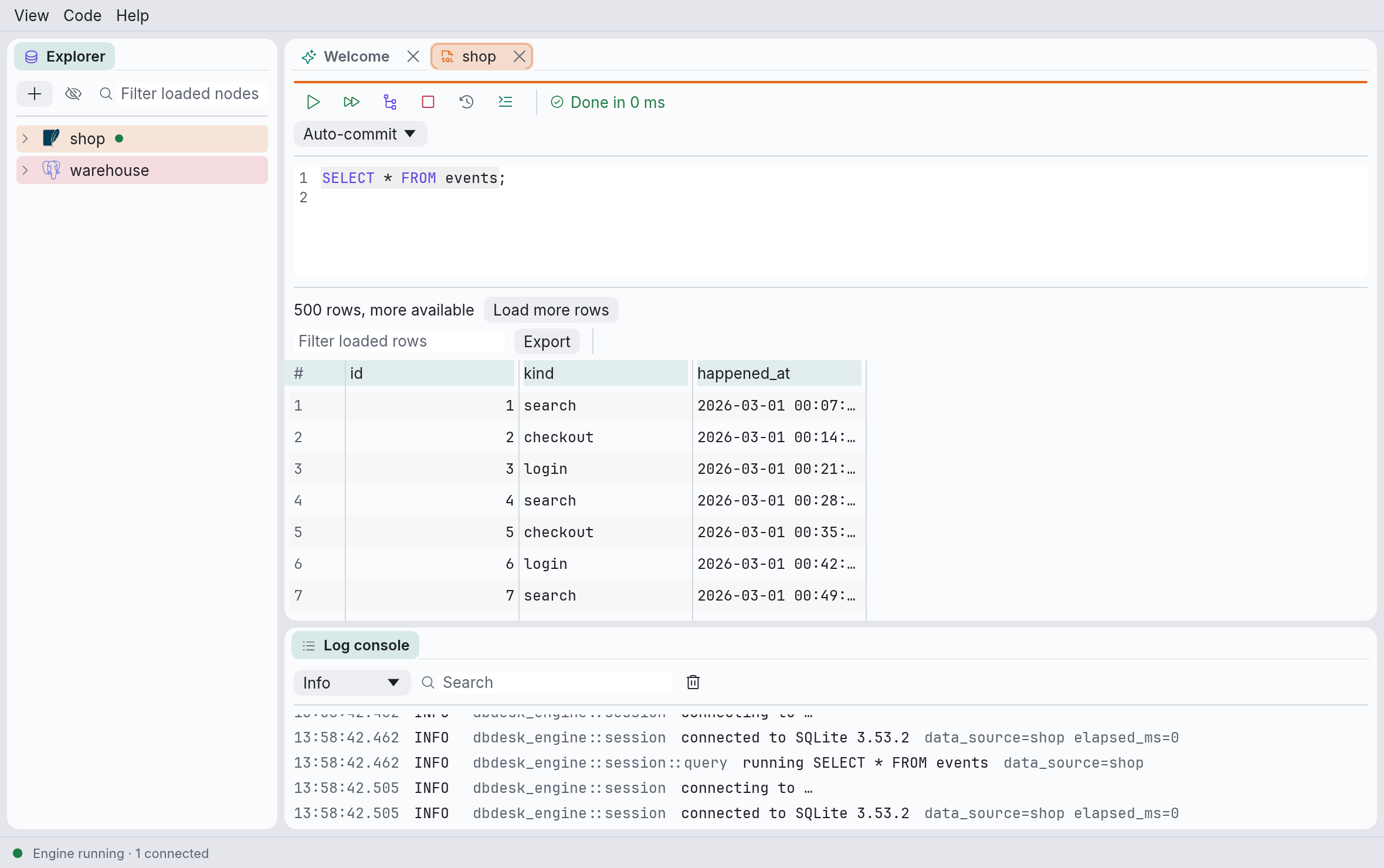Click the Explorer database icon
The width and height of the screenshot is (1384, 868).
pyautogui.click(x=32, y=57)
